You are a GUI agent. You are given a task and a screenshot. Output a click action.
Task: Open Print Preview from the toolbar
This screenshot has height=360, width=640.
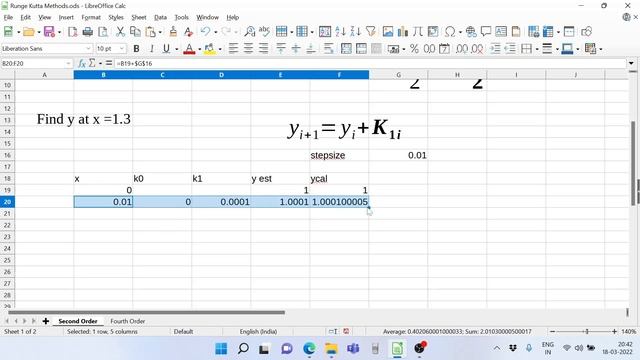pos(103,31)
